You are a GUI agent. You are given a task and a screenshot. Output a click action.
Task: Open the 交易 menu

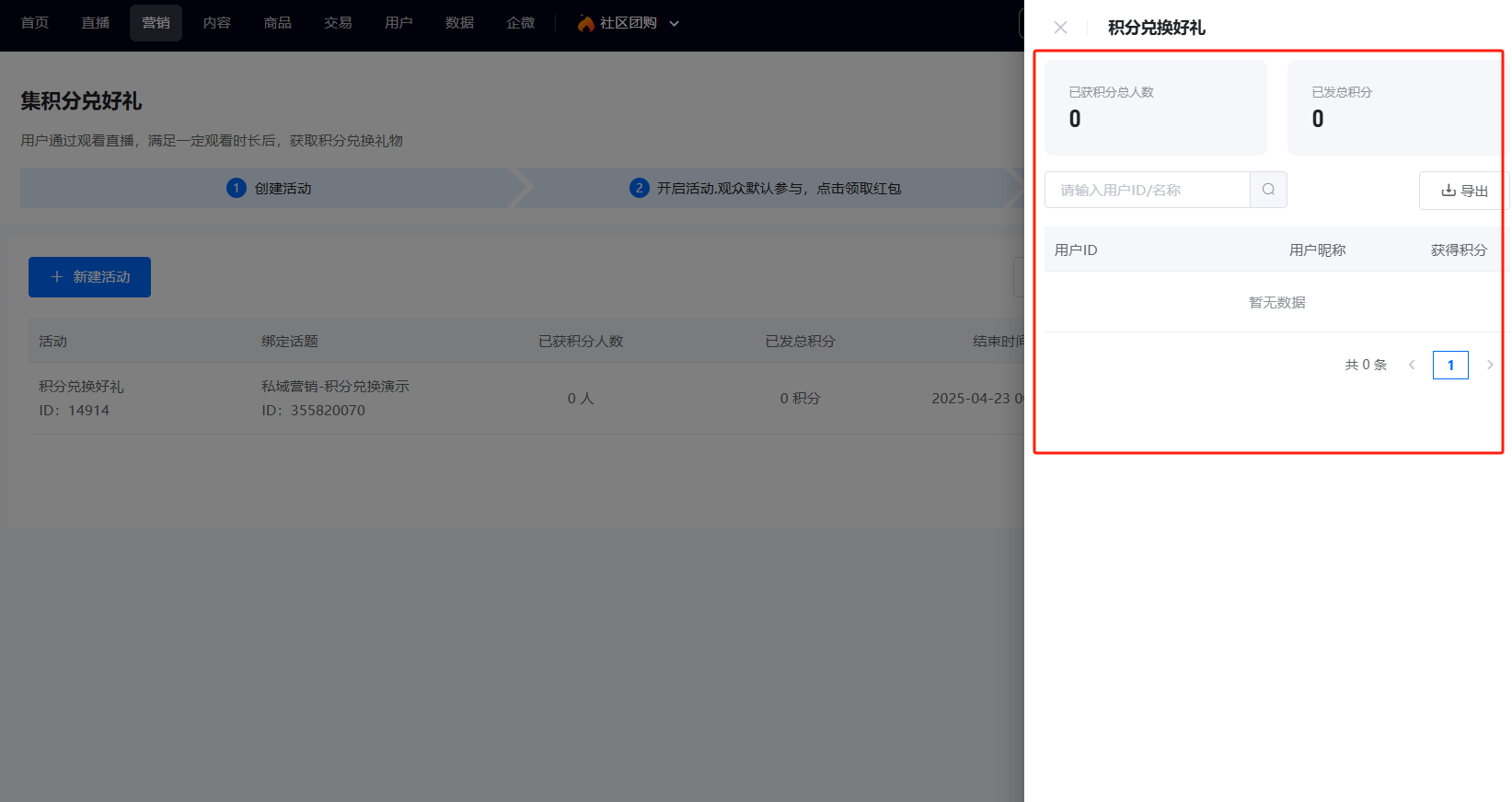coord(338,23)
